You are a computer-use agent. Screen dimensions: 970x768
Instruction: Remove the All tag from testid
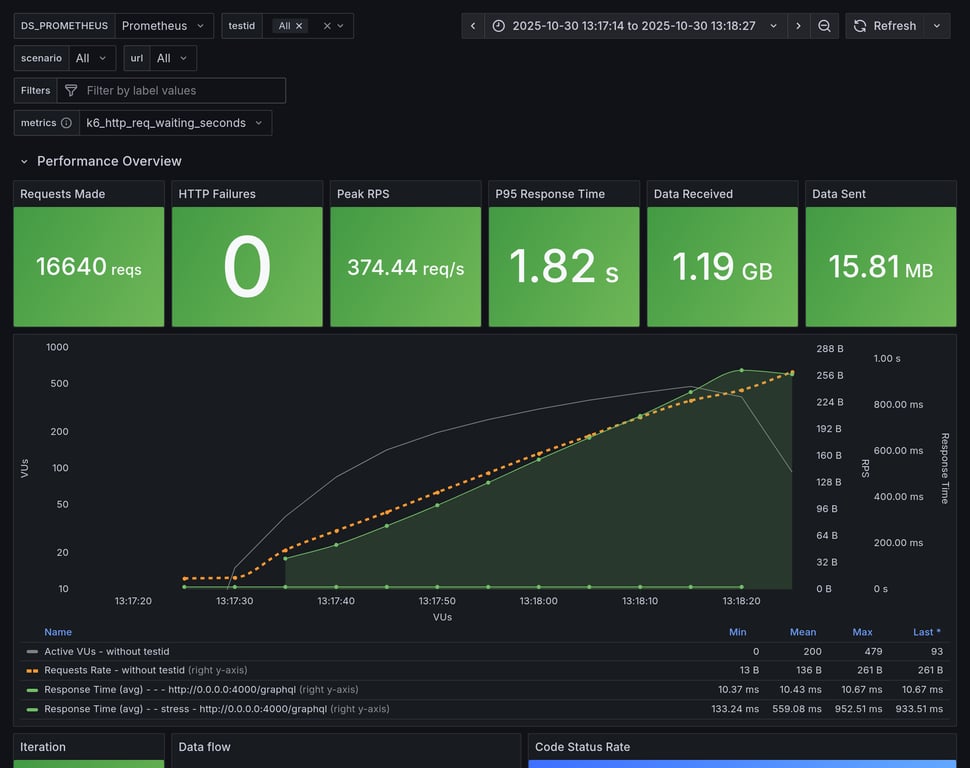pos(299,26)
